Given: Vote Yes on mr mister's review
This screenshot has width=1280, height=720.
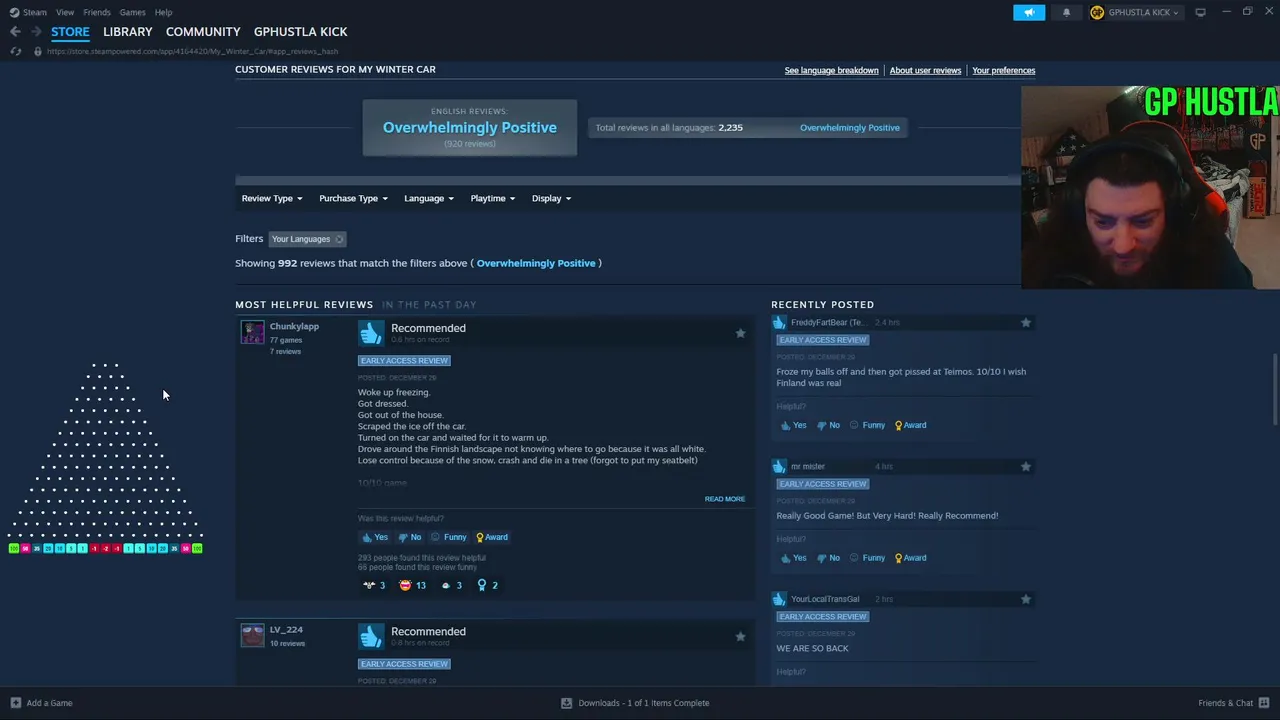Looking at the screenshot, I should point(794,558).
